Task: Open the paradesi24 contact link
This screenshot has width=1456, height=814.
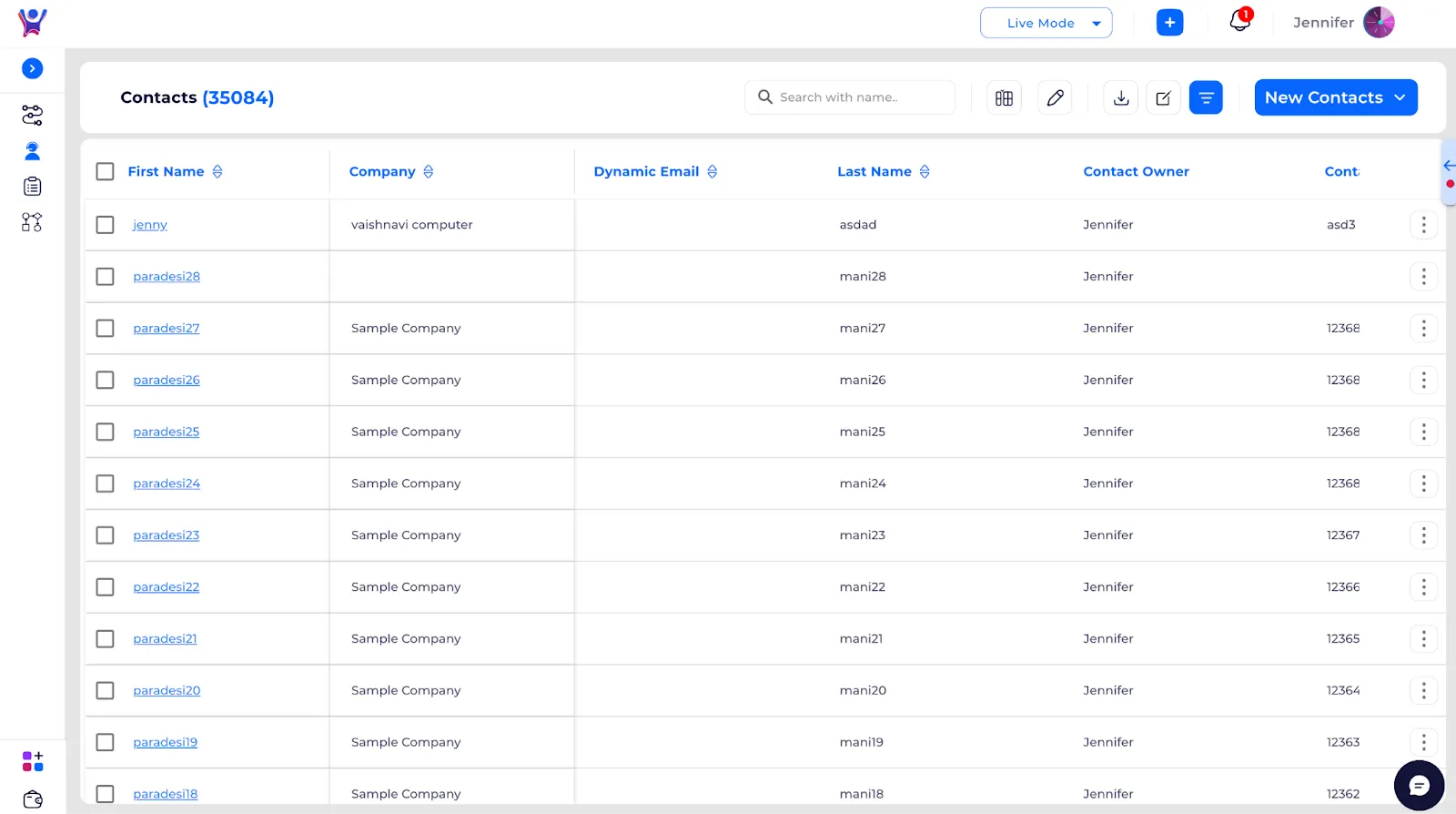Action: (x=167, y=483)
